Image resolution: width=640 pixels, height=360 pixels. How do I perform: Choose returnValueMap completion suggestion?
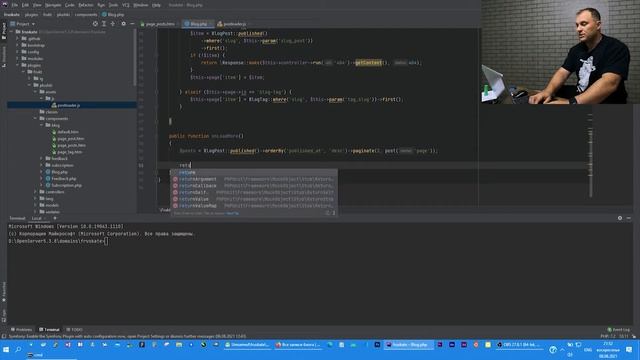coord(254,206)
